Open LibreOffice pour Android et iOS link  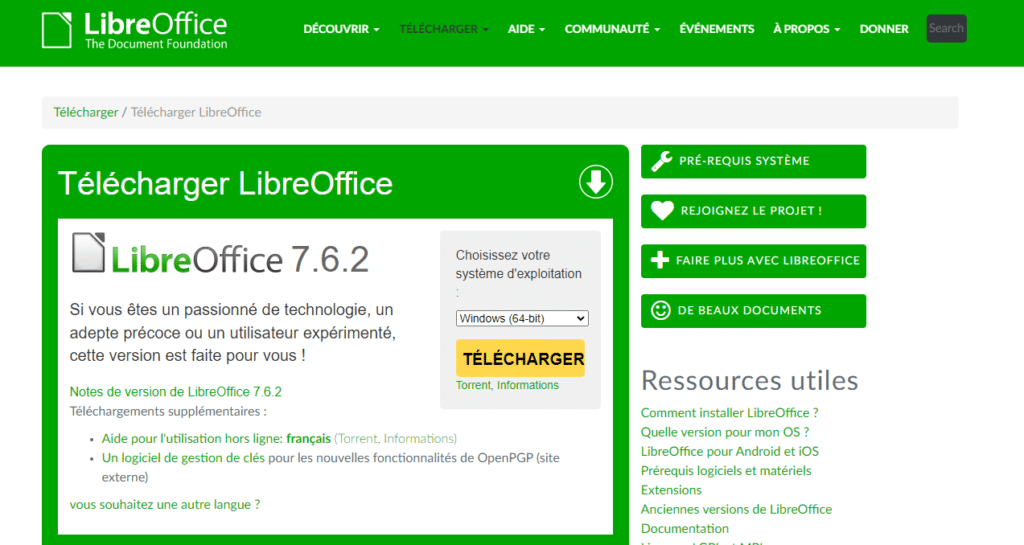(729, 451)
